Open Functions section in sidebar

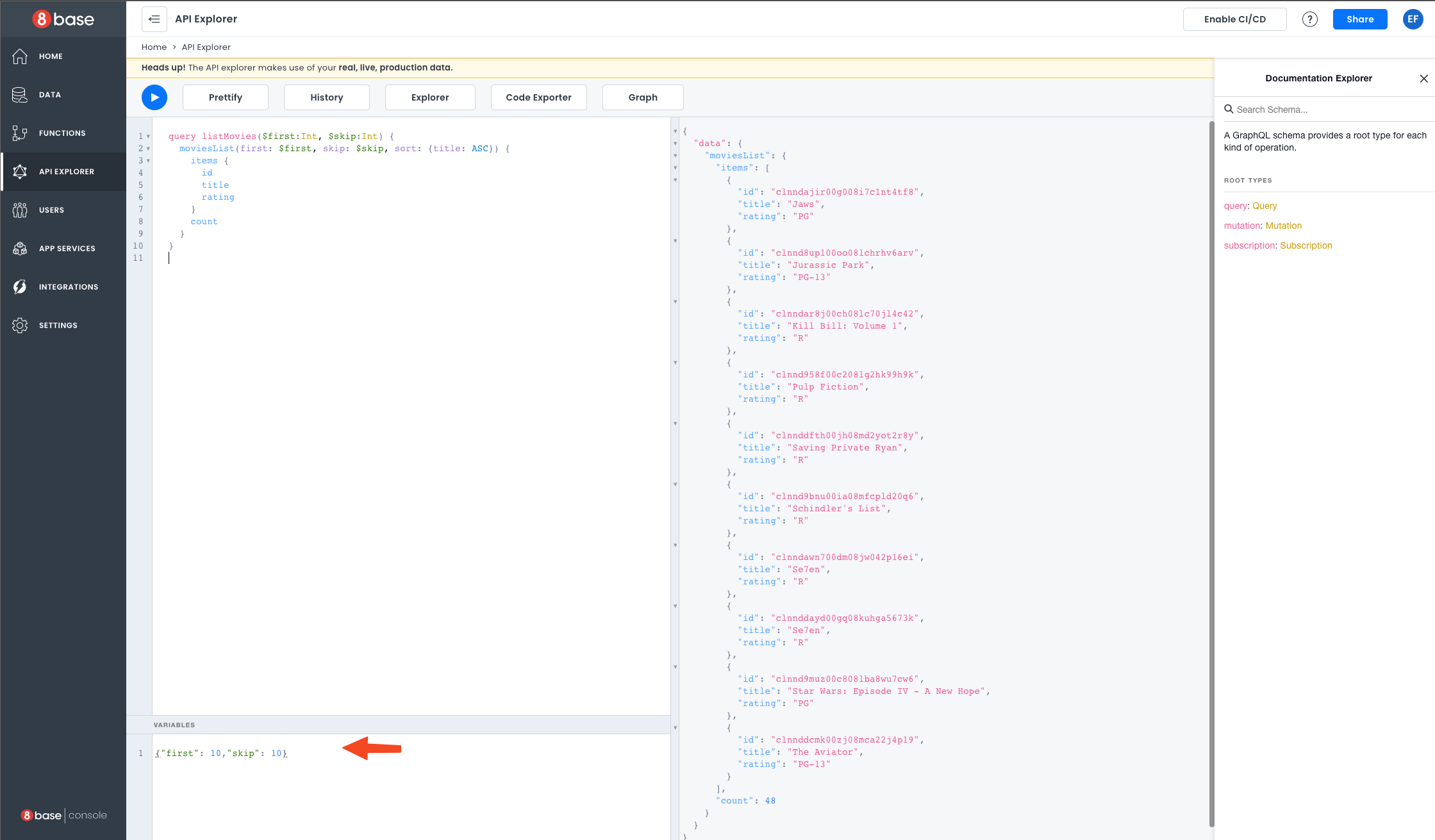(x=62, y=133)
